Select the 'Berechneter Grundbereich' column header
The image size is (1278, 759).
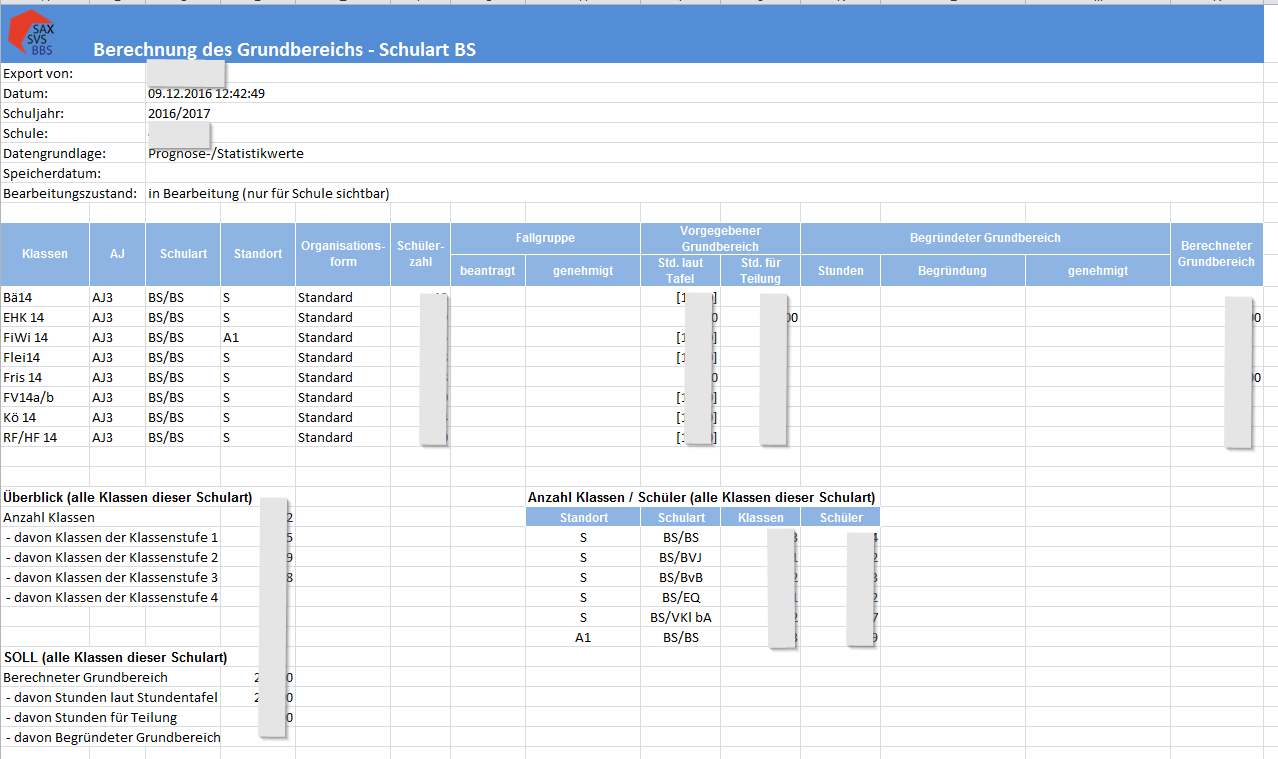(1215, 254)
